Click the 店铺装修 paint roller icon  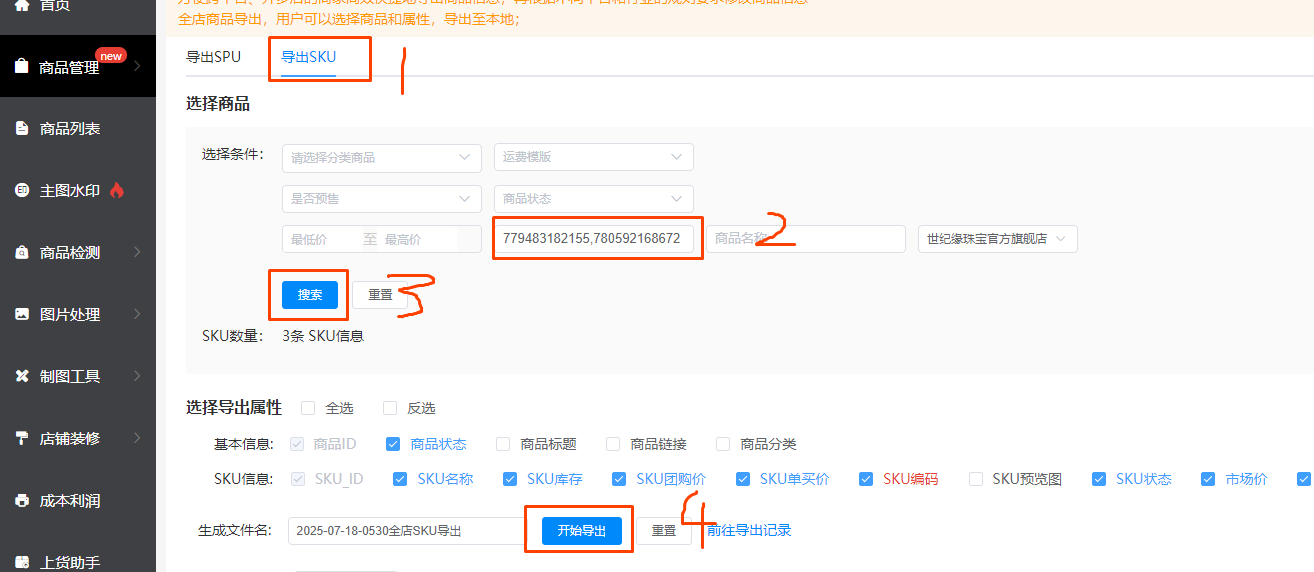click(22, 438)
